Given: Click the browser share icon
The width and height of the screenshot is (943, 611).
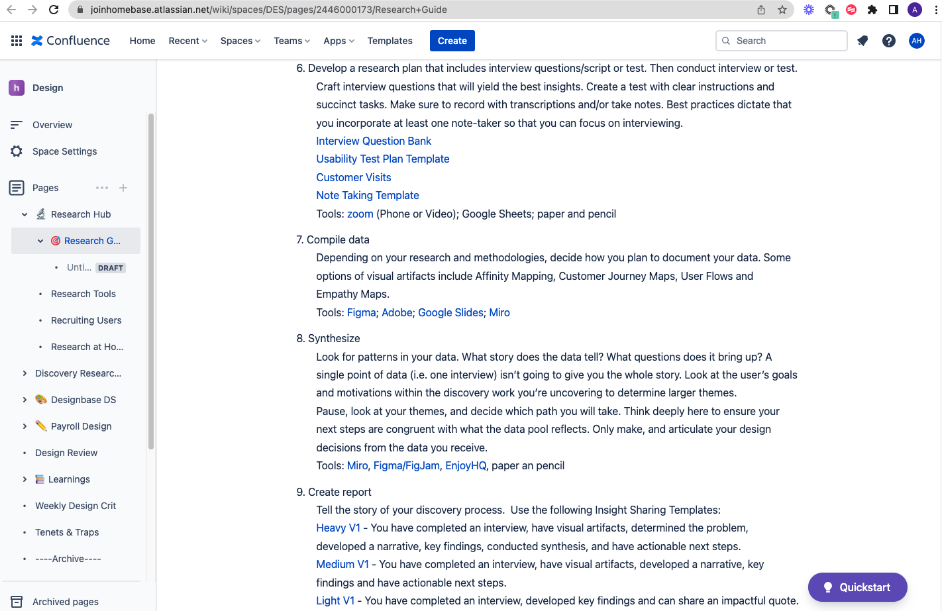Looking at the screenshot, I should [x=761, y=10].
